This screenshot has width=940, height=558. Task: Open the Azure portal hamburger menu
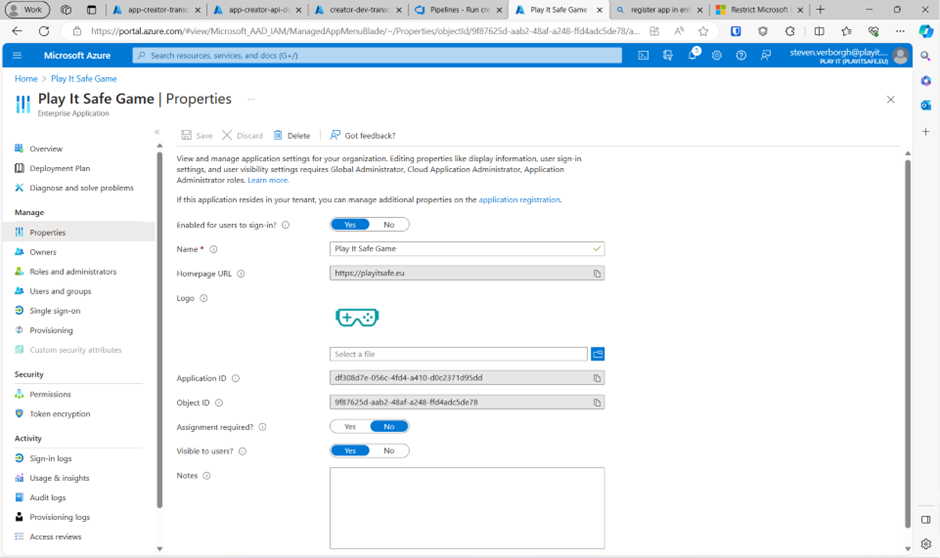17,56
